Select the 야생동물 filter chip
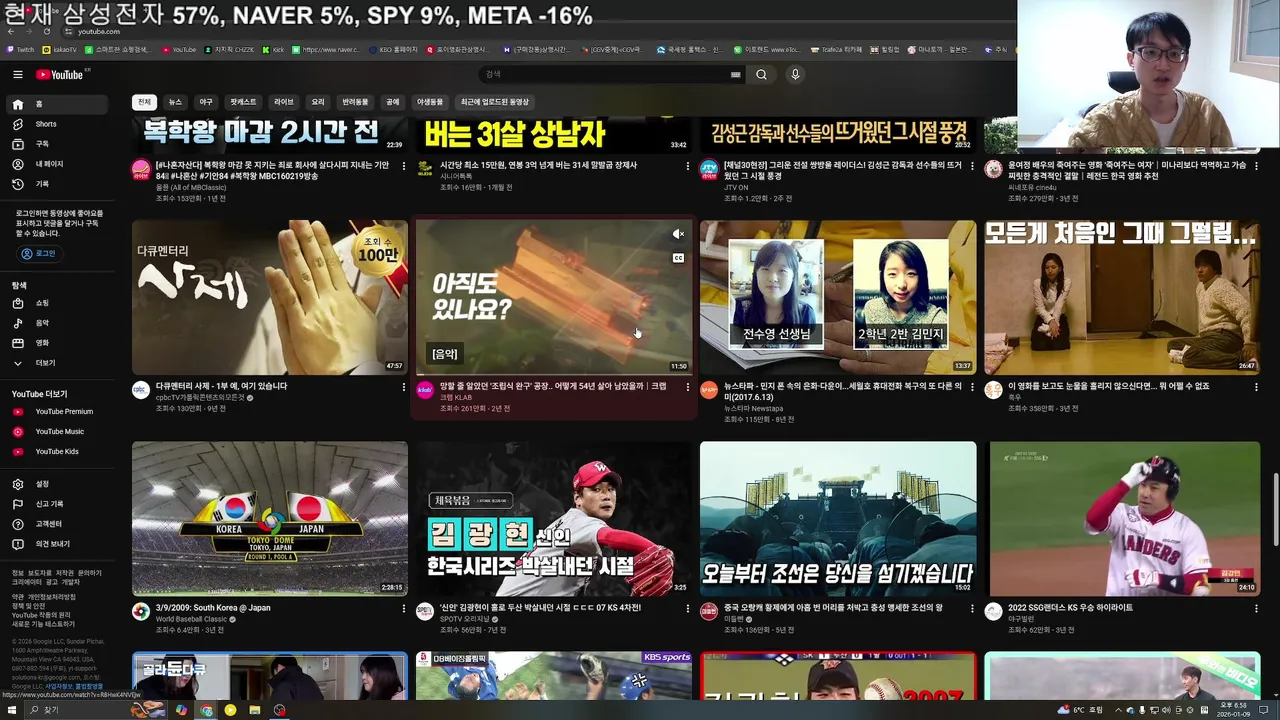Screen dimensions: 1280x720 (x=430, y=102)
